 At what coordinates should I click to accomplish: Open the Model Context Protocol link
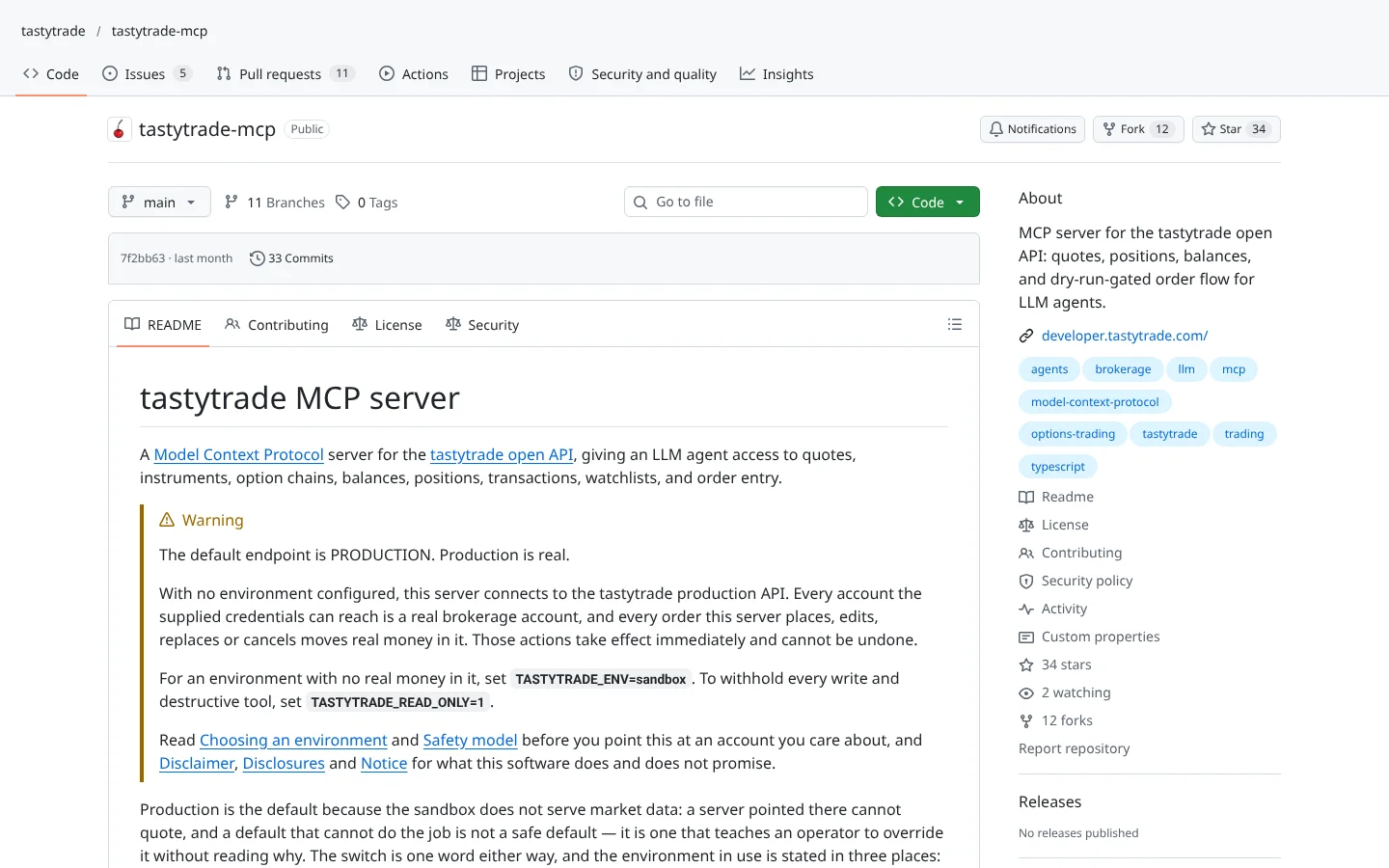(239, 454)
